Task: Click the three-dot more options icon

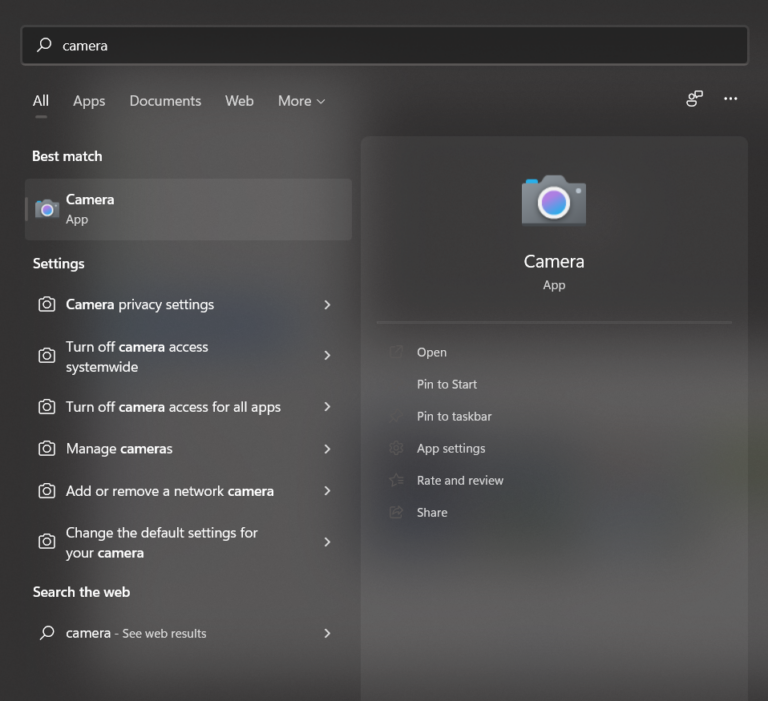Action: [730, 99]
